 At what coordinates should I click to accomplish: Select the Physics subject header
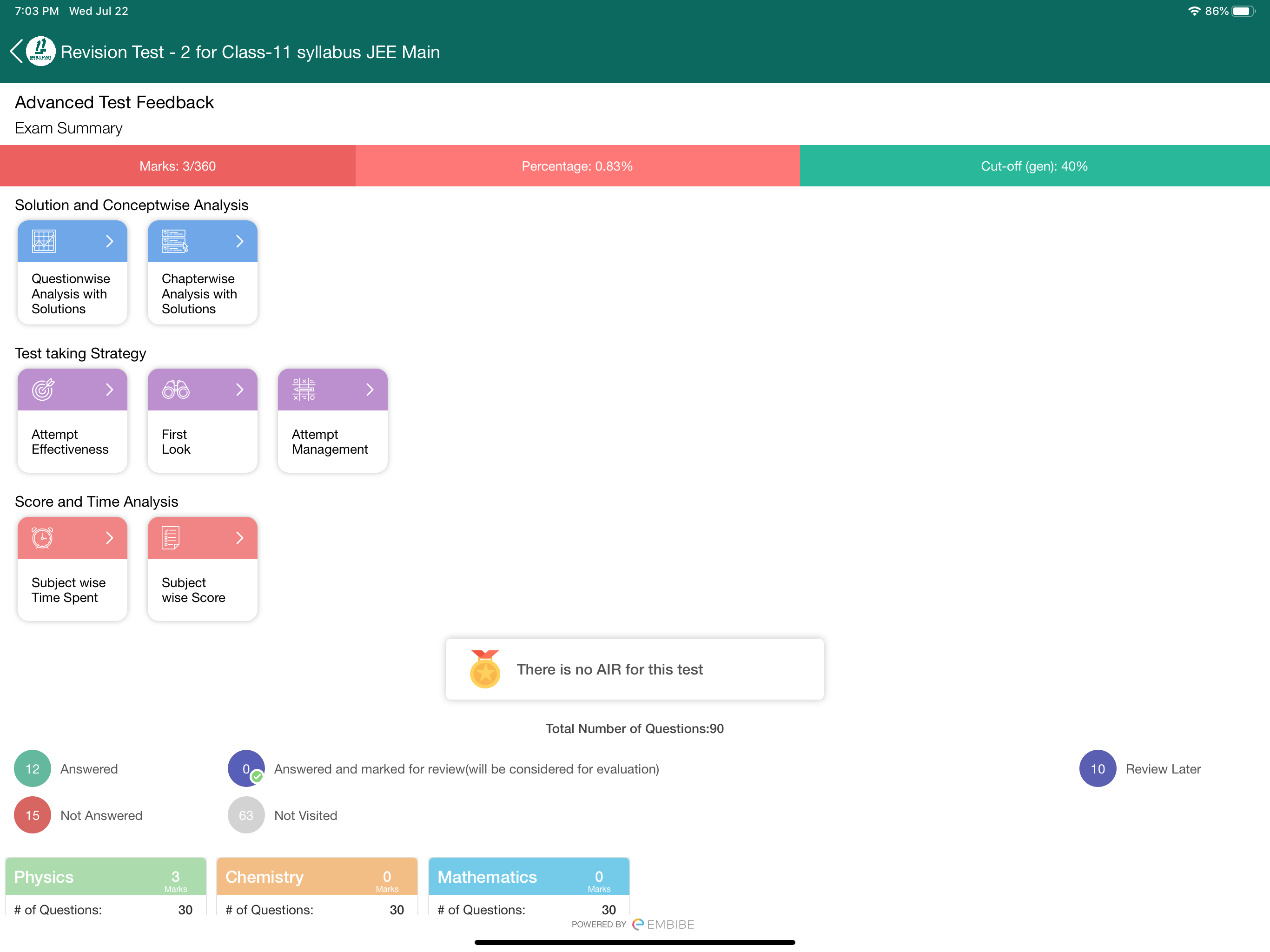(x=106, y=876)
